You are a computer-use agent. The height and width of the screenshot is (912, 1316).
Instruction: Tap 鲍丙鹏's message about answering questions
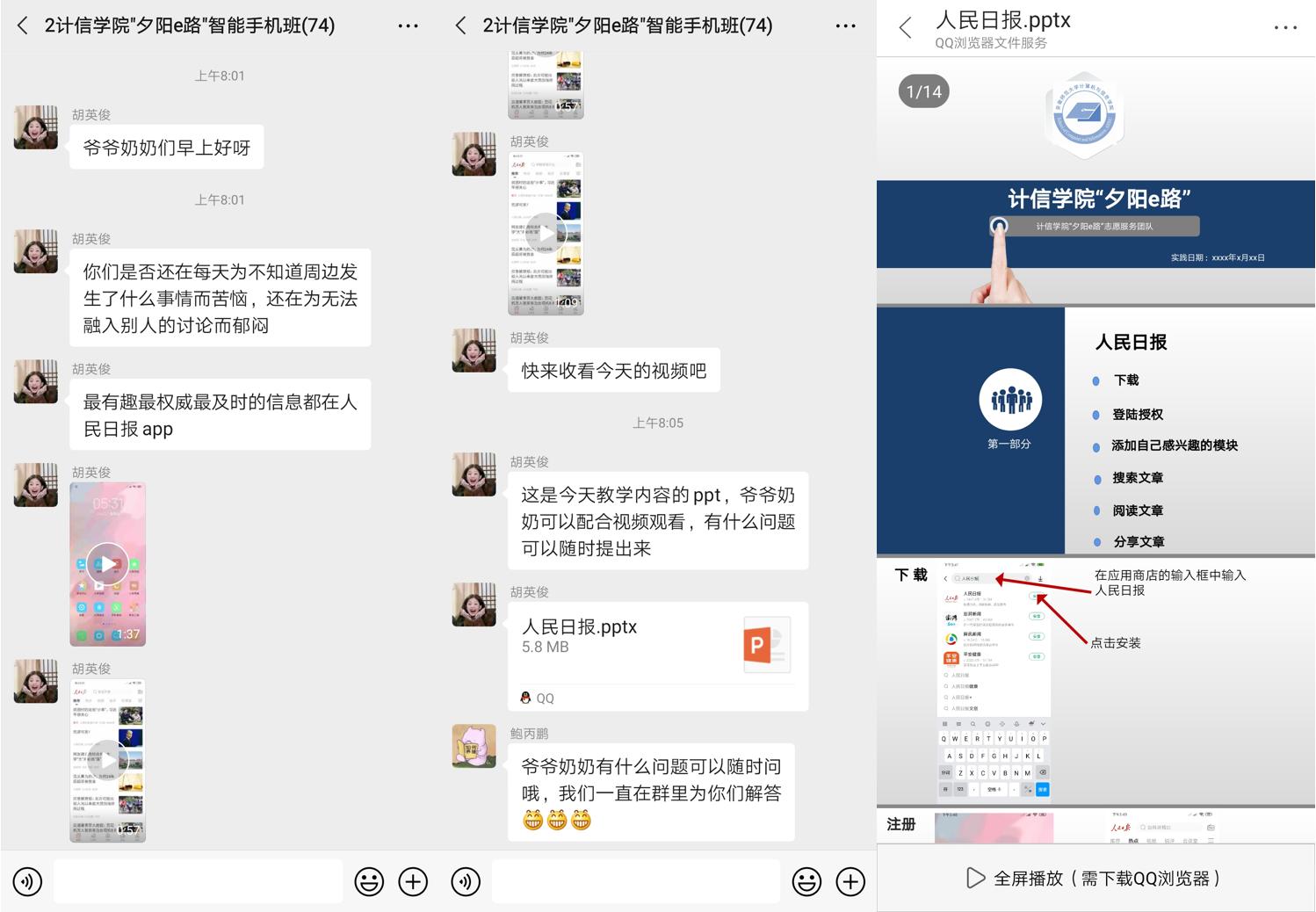[651, 793]
